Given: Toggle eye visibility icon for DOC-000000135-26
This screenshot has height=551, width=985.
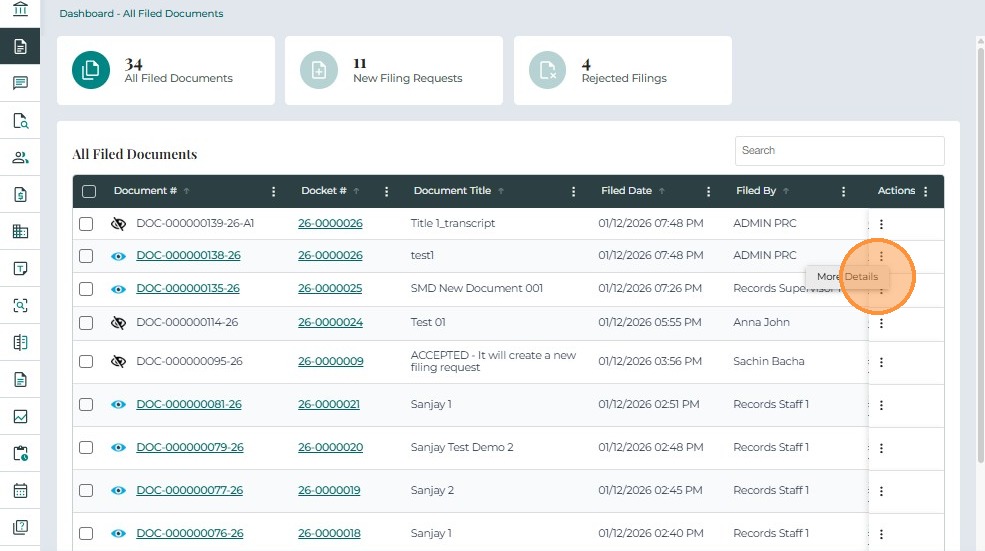Looking at the screenshot, I should point(118,289).
